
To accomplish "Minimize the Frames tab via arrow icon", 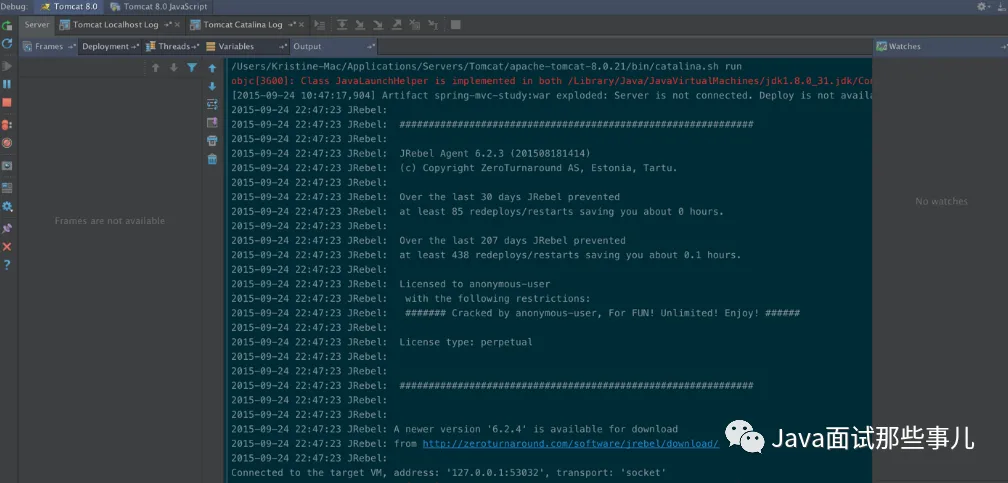I will click(x=72, y=46).
